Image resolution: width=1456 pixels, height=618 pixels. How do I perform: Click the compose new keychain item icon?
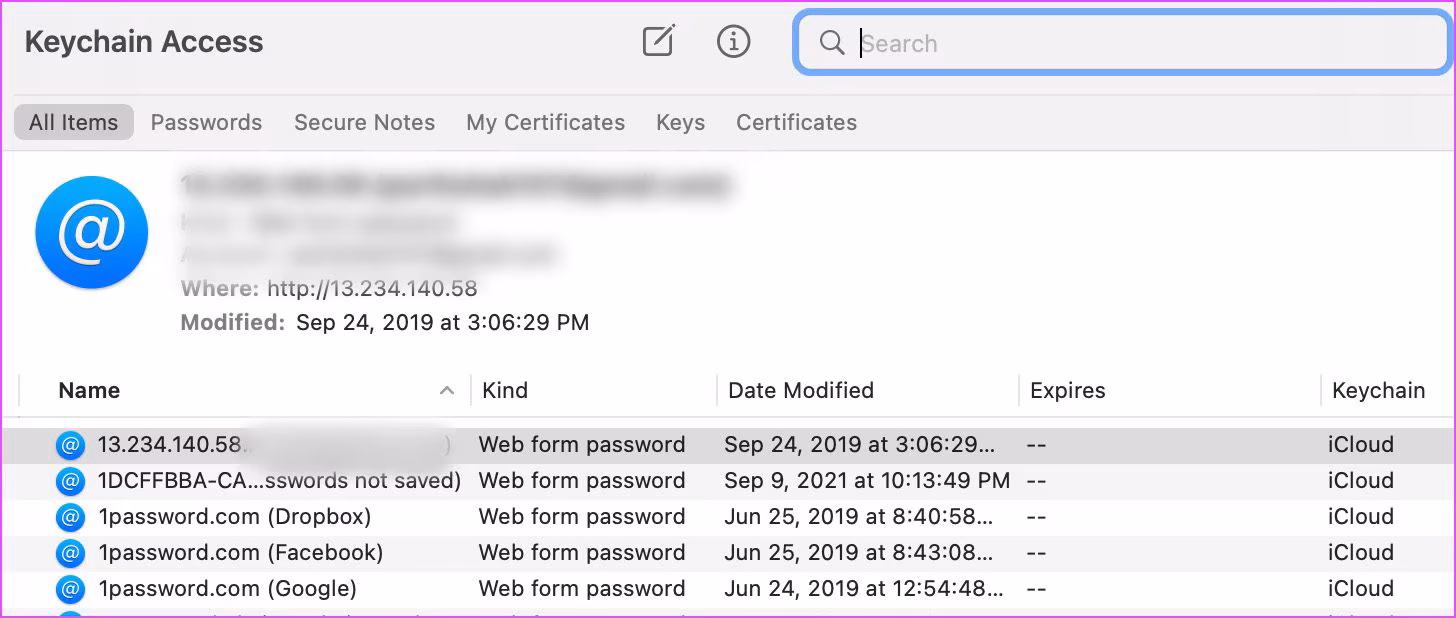[658, 42]
